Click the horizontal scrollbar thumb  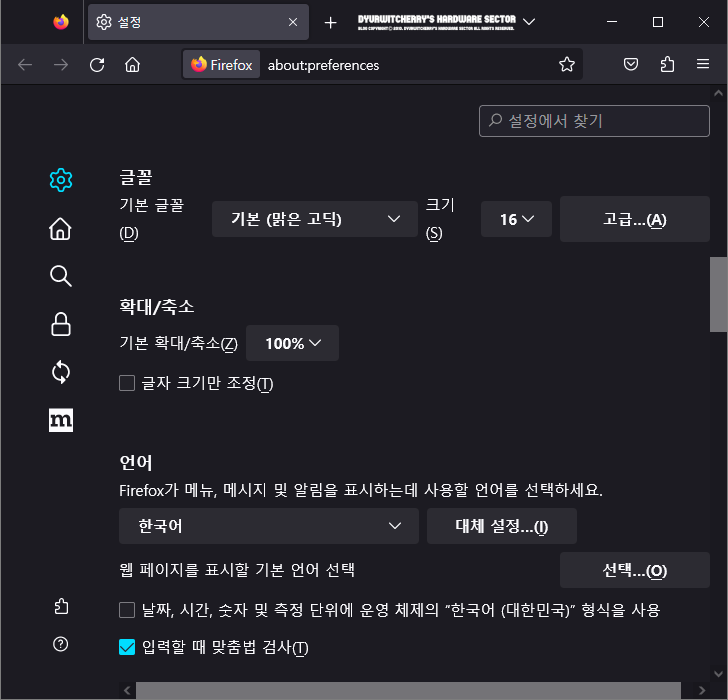click(408, 690)
